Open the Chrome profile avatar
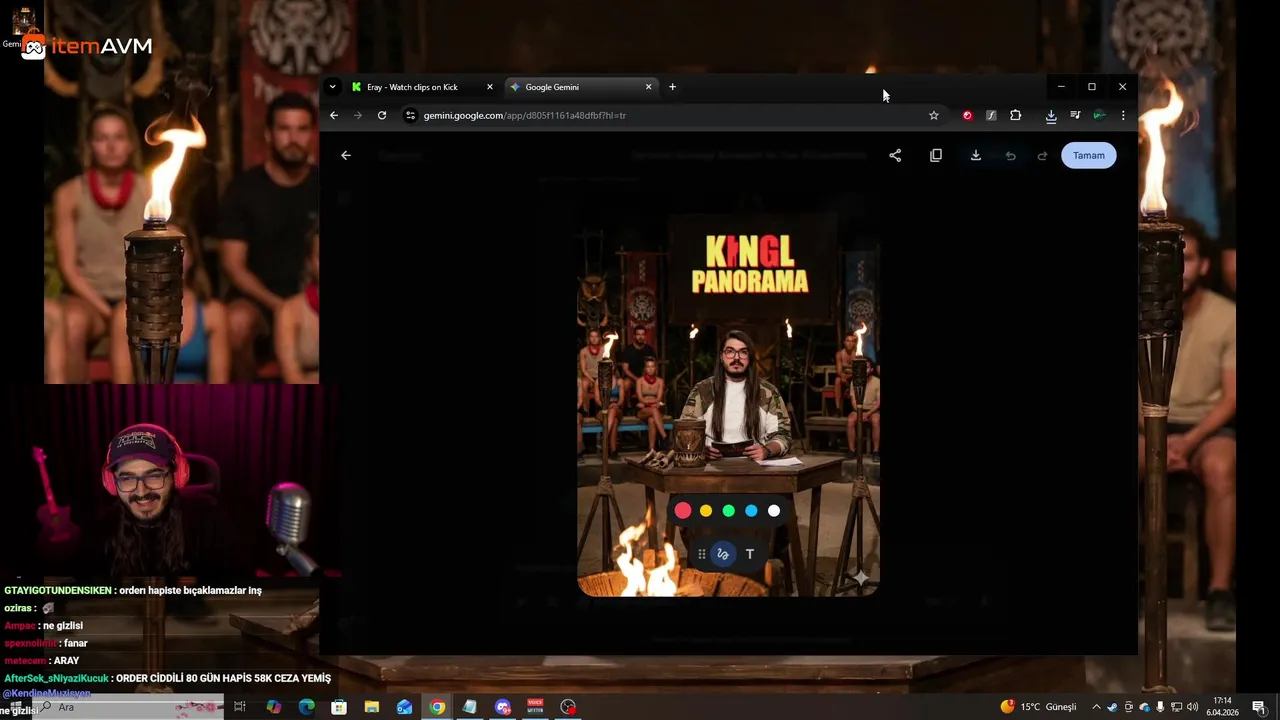Viewport: 1280px width, 720px height. pos(1099,115)
